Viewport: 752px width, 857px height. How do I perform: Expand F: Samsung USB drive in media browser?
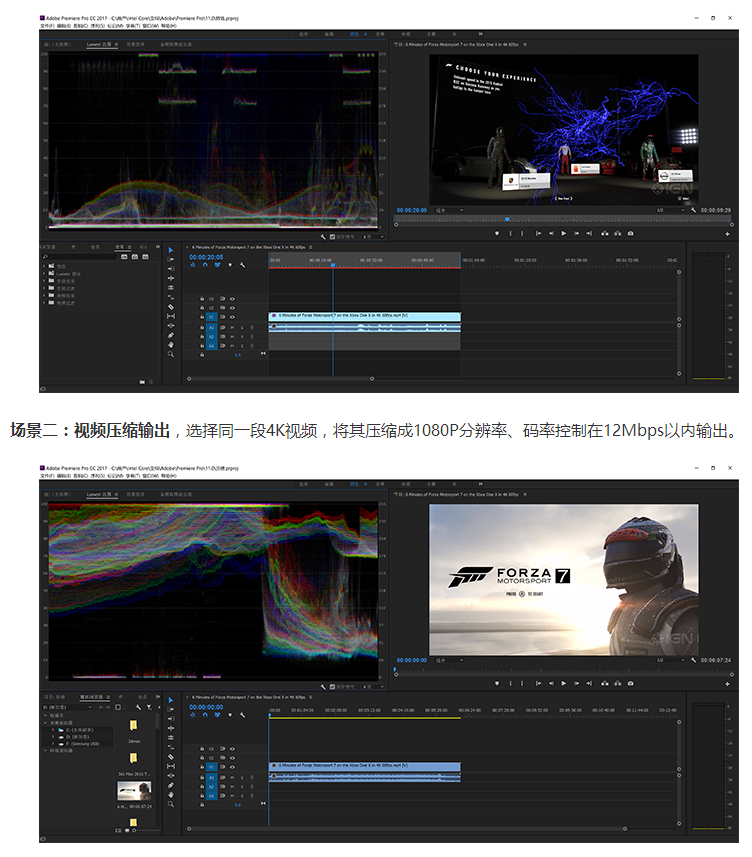coord(54,744)
